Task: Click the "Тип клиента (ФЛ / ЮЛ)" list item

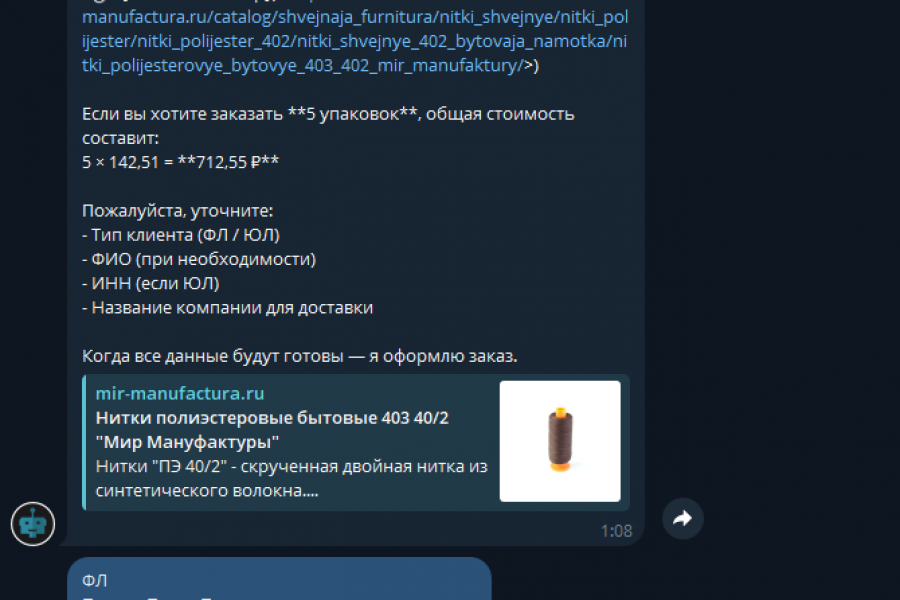Action: coord(181,235)
